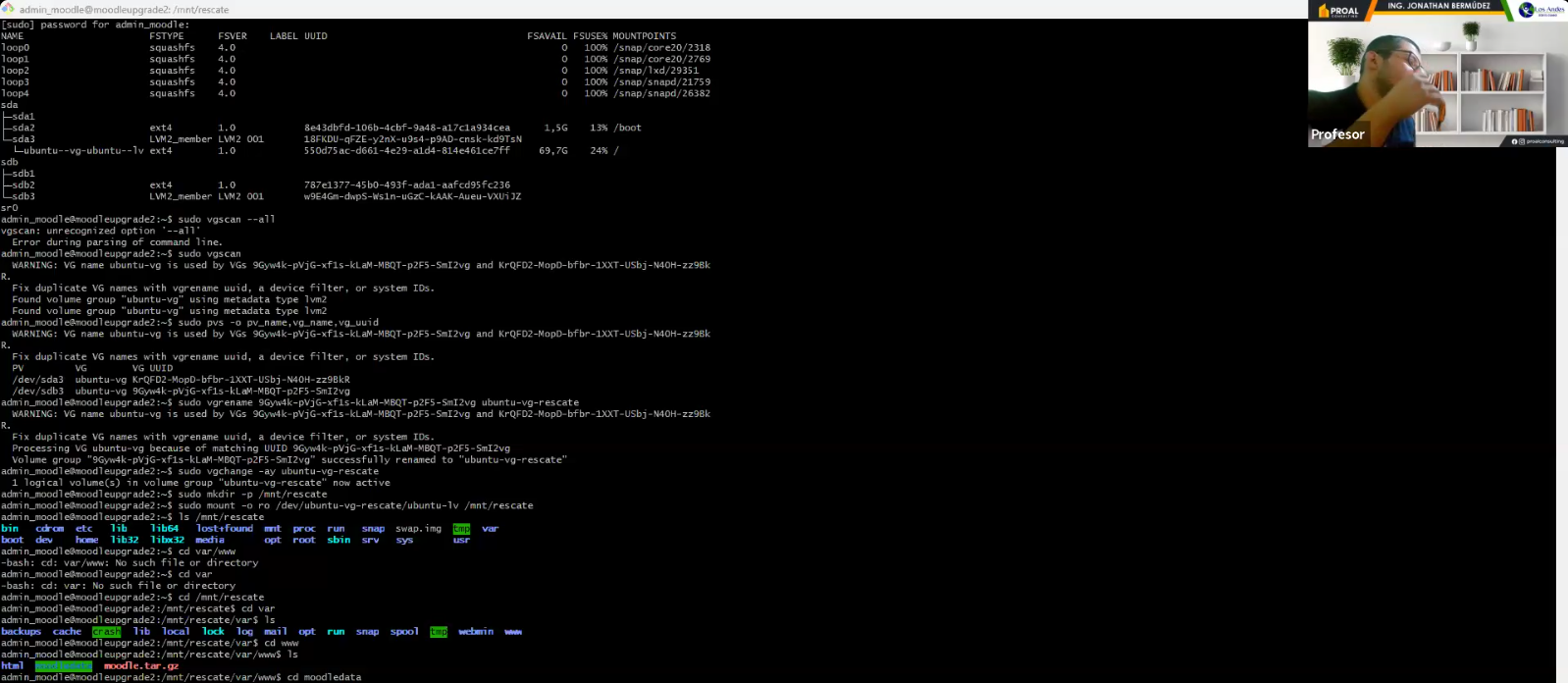
Task: Click the 'home' directory name
Action: [87, 540]
